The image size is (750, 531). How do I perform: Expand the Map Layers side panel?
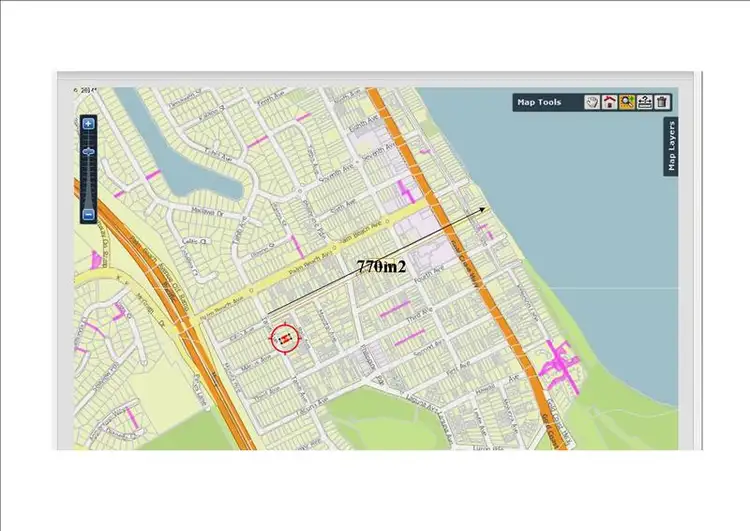click(672, 147)
